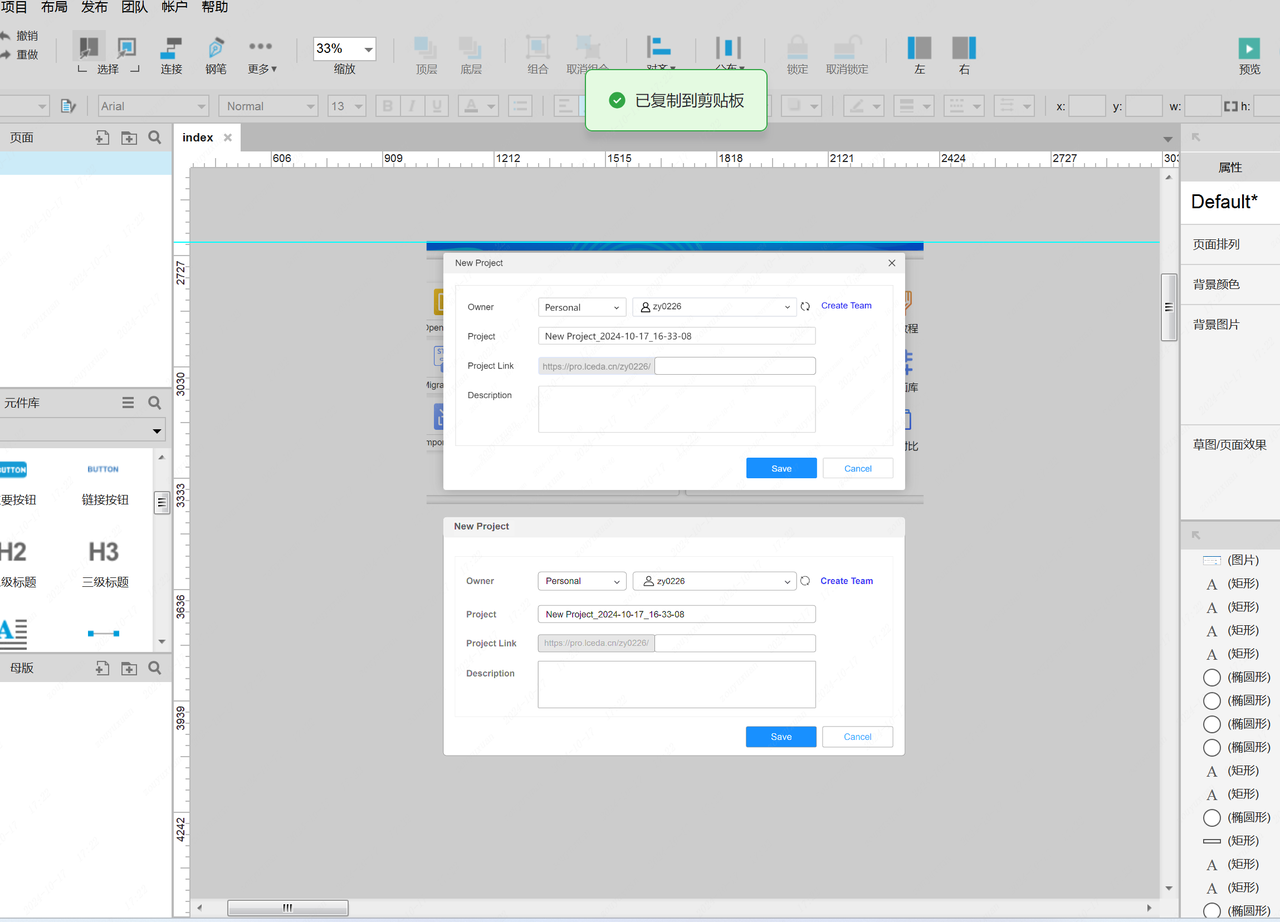
Task: Toggle Bold text formatting
Action: (388, 106)
